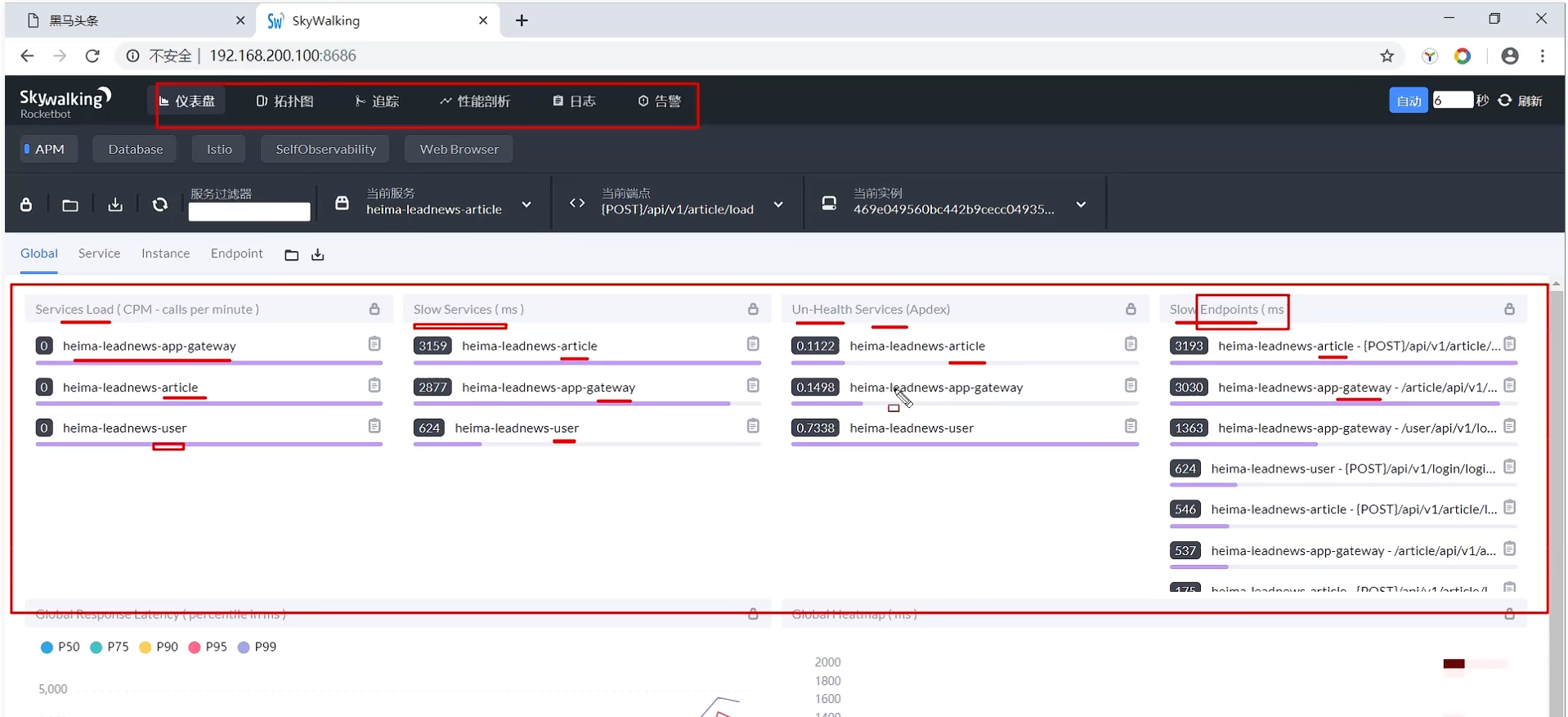Screen dimensions: 1568x717
Task: Go to the 追踪 trace page
Action: 377,101
